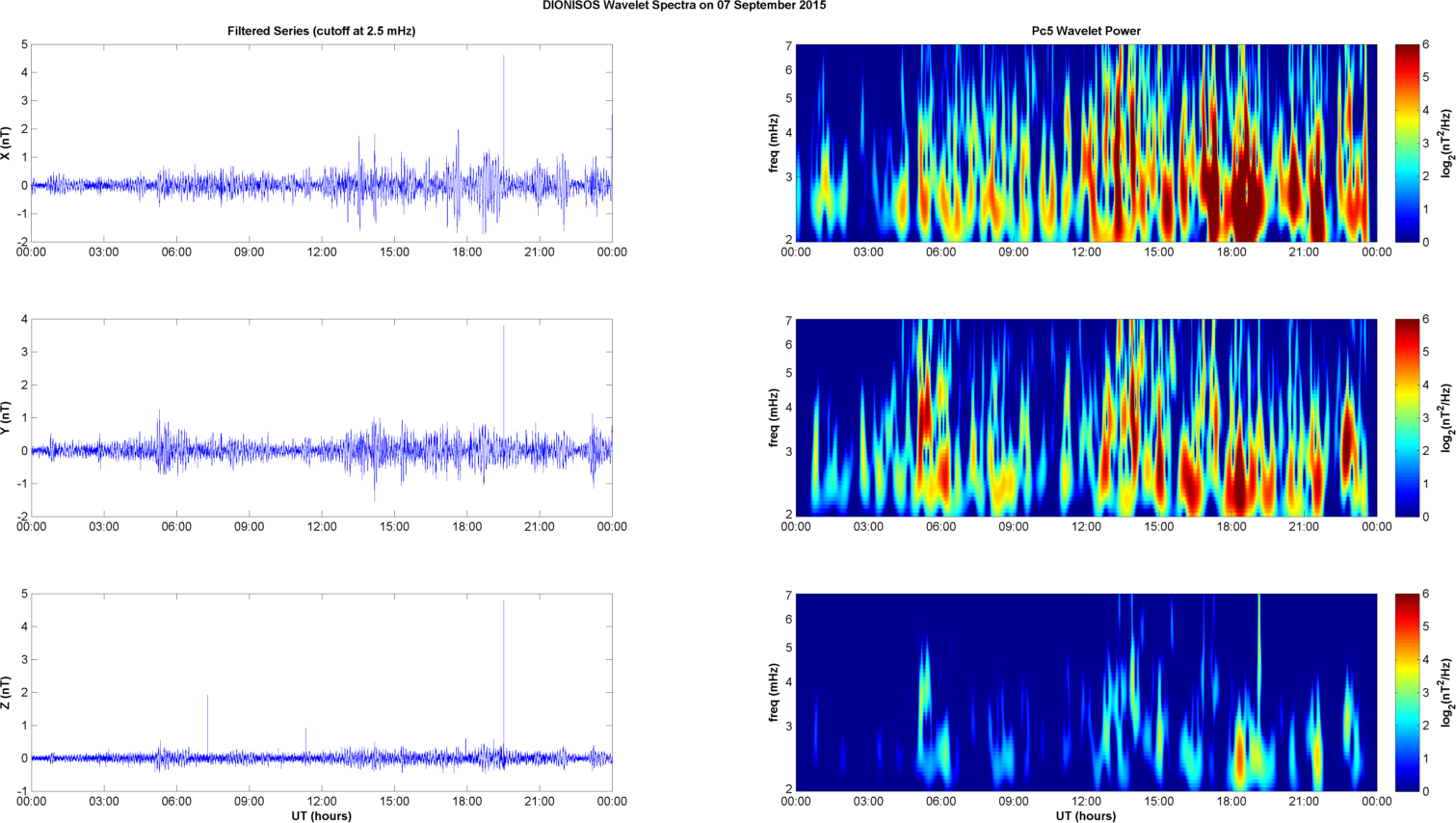Image resolution: width=1456 pixels, height=823 pixels.
Task: Click the '03:00' tick under the X series plot
Action: click(x=104, y=252)
